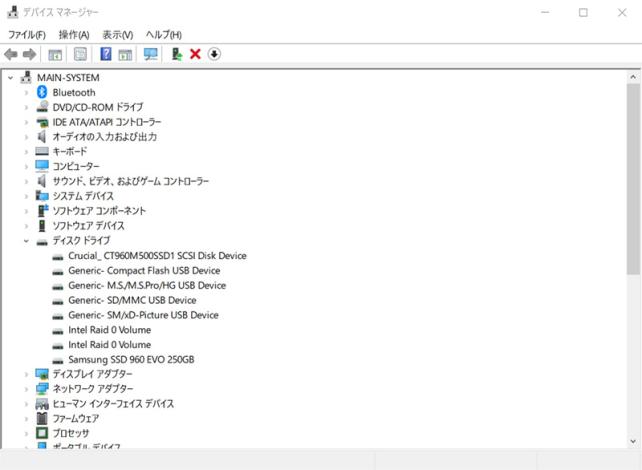The image size is (642, 470).
Task: Select the ファームウェア chip icon
Action: (x=42, y=418)
